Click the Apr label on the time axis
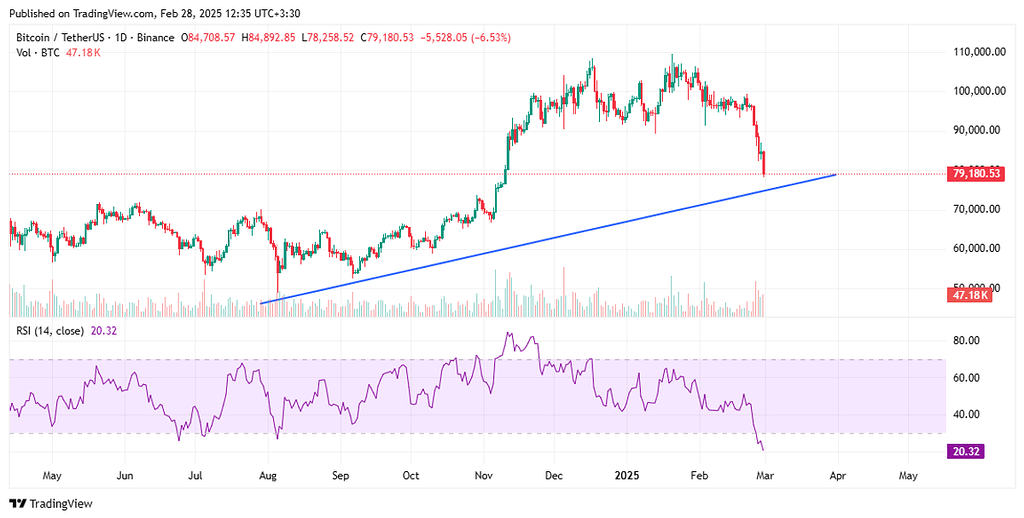This screenshot has height=518, width=1024. tap(836, 476)
